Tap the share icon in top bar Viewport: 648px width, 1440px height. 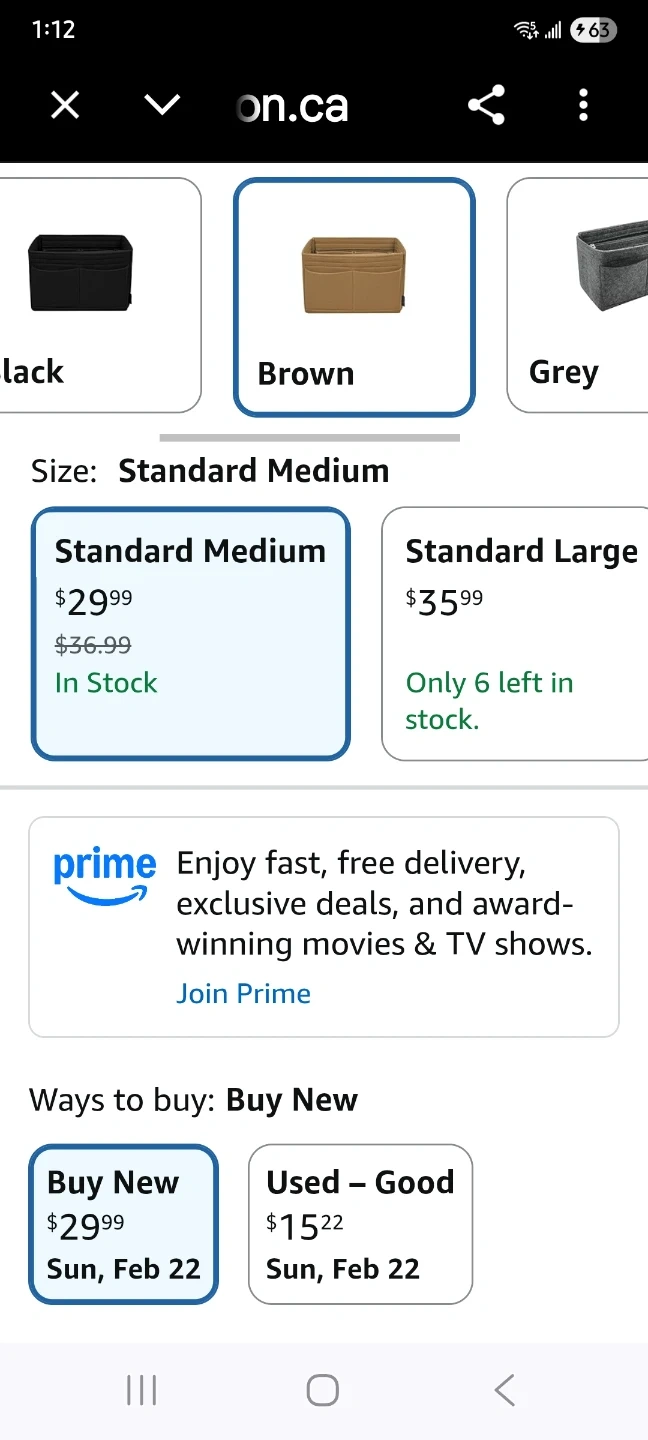click(486, 105)
